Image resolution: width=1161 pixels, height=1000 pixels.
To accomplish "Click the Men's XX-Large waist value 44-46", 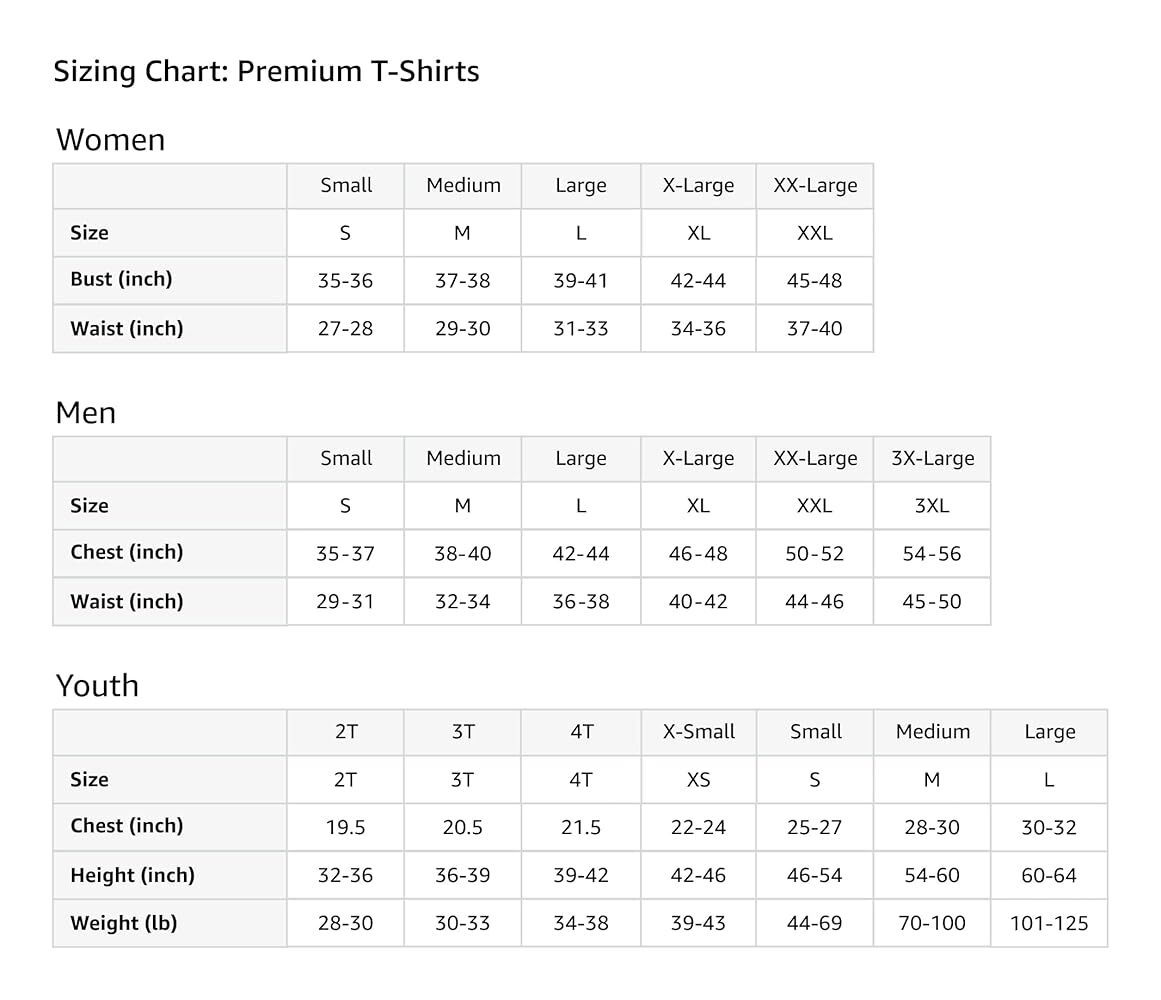I will coord(815,602).
